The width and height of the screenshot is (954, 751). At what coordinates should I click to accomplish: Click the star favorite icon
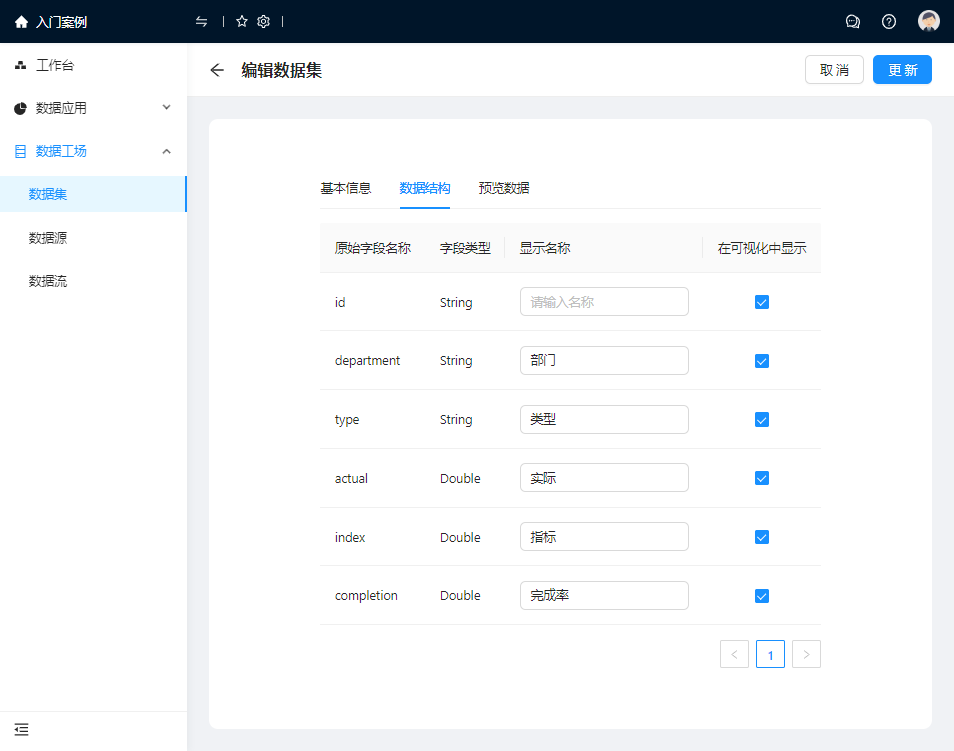coord(241,22)
